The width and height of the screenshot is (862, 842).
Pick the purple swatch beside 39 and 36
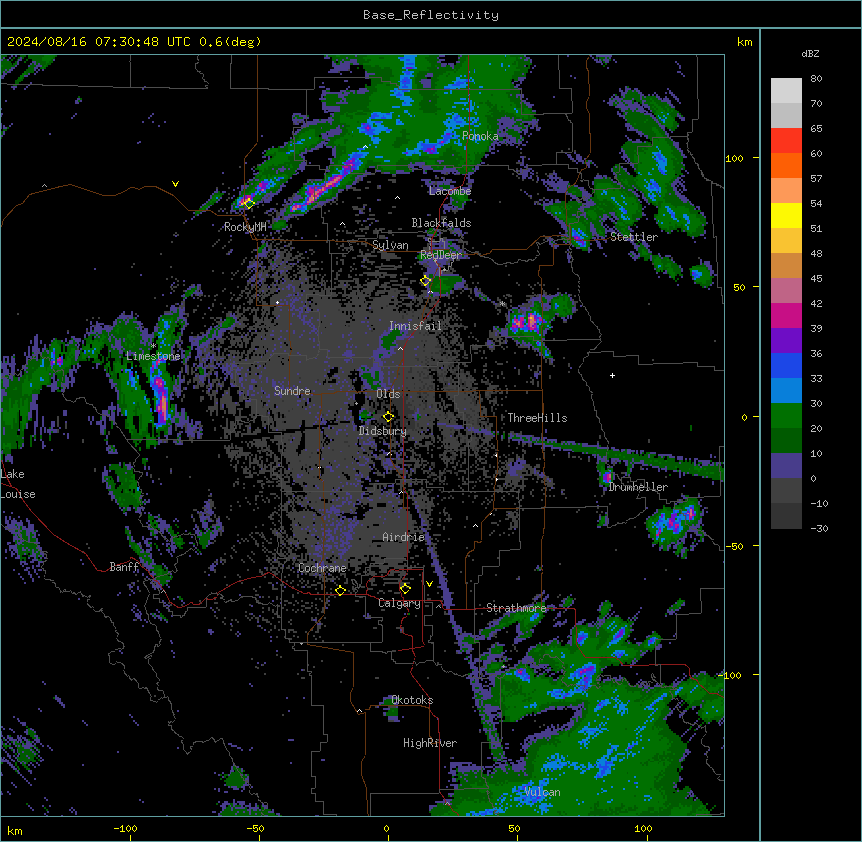pyautogui.click(x=786, y=341)
